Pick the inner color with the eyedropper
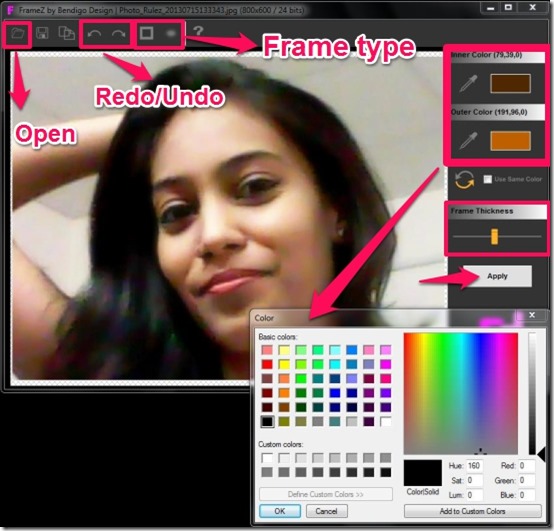Viewport: 554px width, 531px height. pos(468,84)
